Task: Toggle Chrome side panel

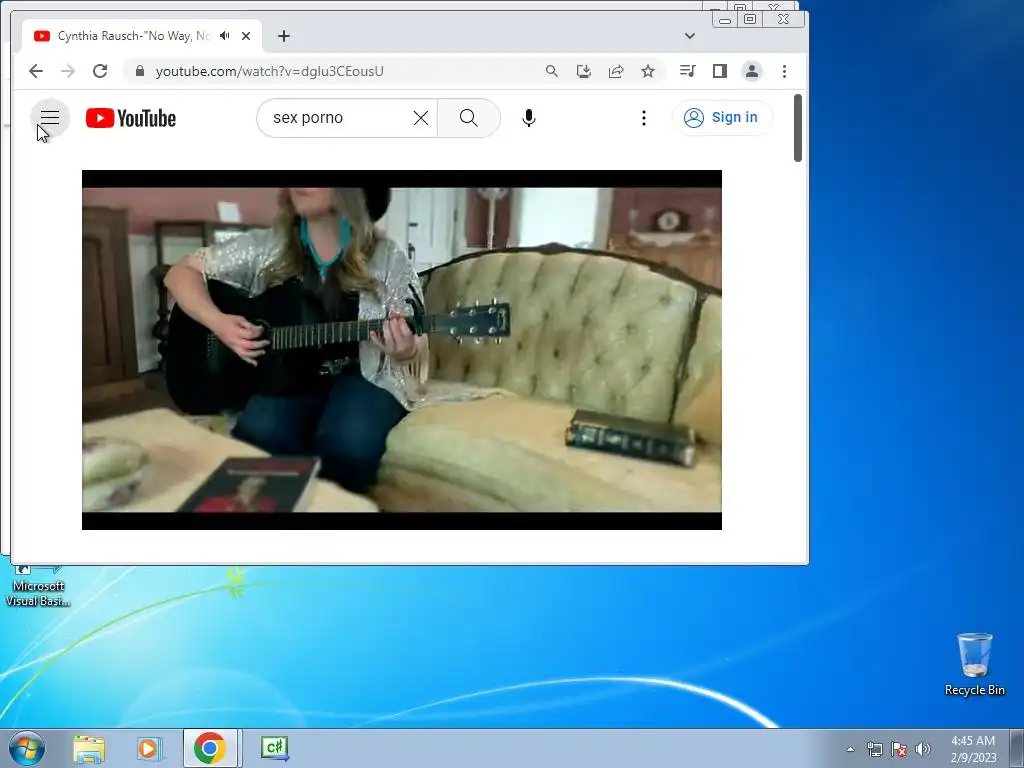Action: click(720, 71)
